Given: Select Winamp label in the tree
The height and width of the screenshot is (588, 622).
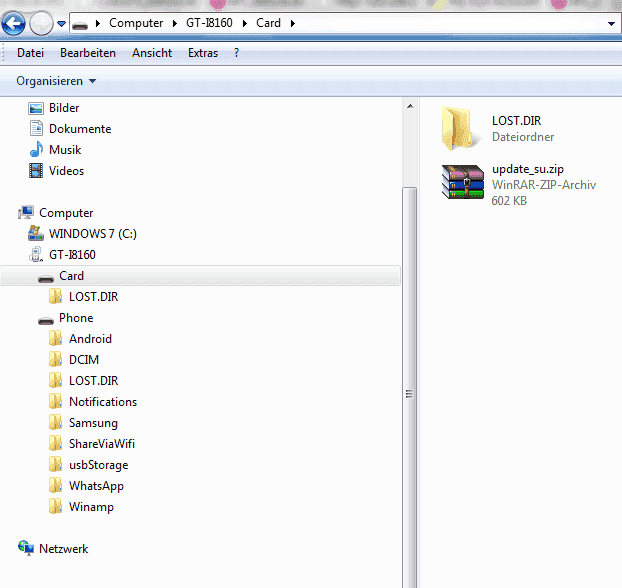Looking at the screenshot, I should click(x=91, y=507).
